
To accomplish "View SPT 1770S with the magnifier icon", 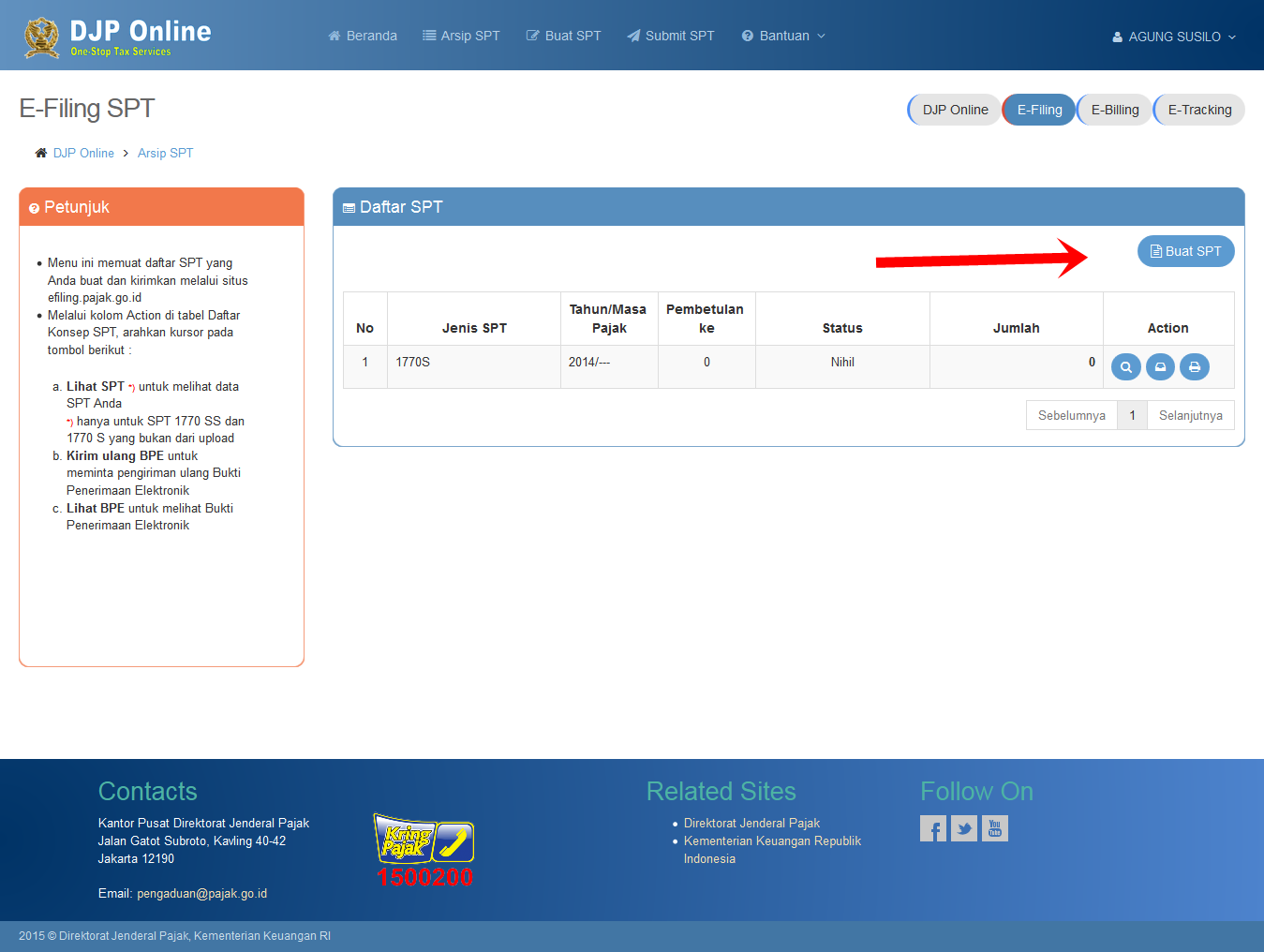I will coord(1126,367).
